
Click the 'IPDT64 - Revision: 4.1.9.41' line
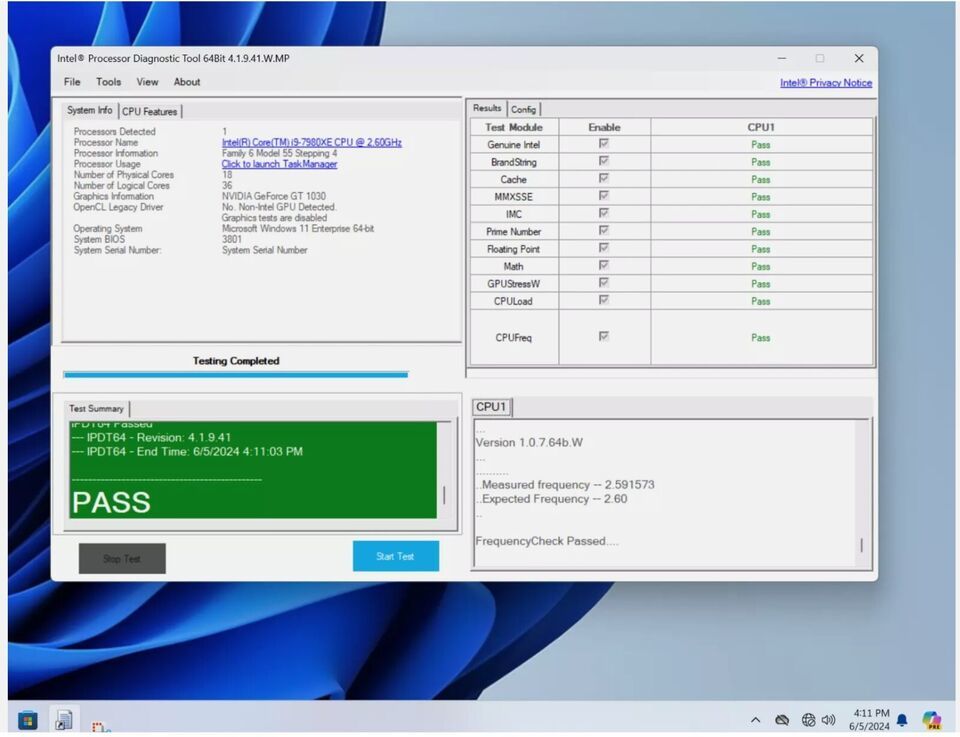151,438
